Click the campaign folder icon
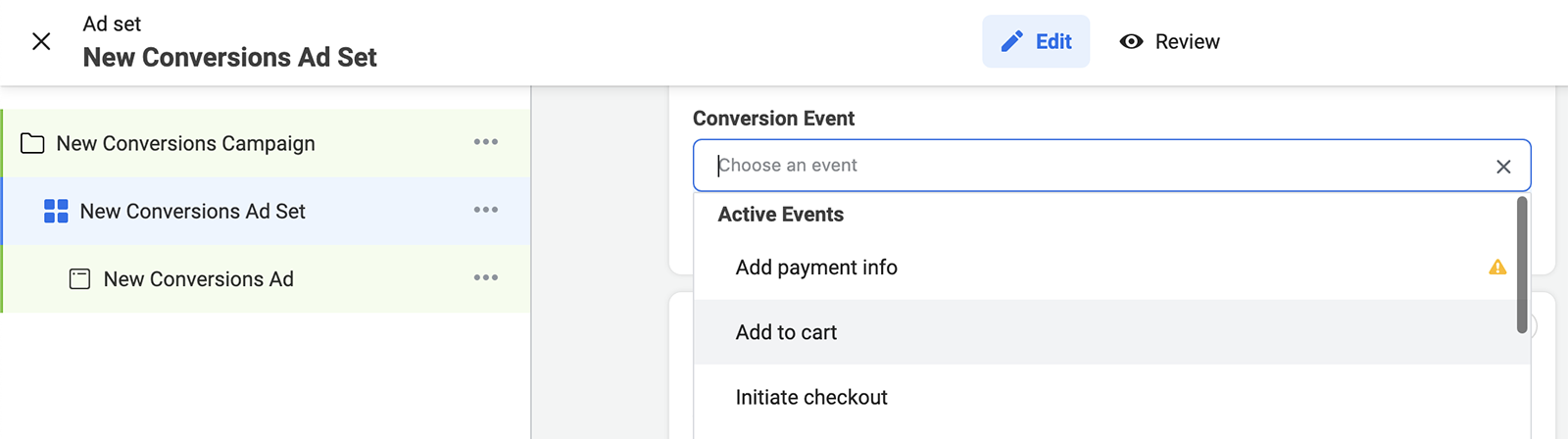Viewport: 1568px width, 439px height. 32,143
